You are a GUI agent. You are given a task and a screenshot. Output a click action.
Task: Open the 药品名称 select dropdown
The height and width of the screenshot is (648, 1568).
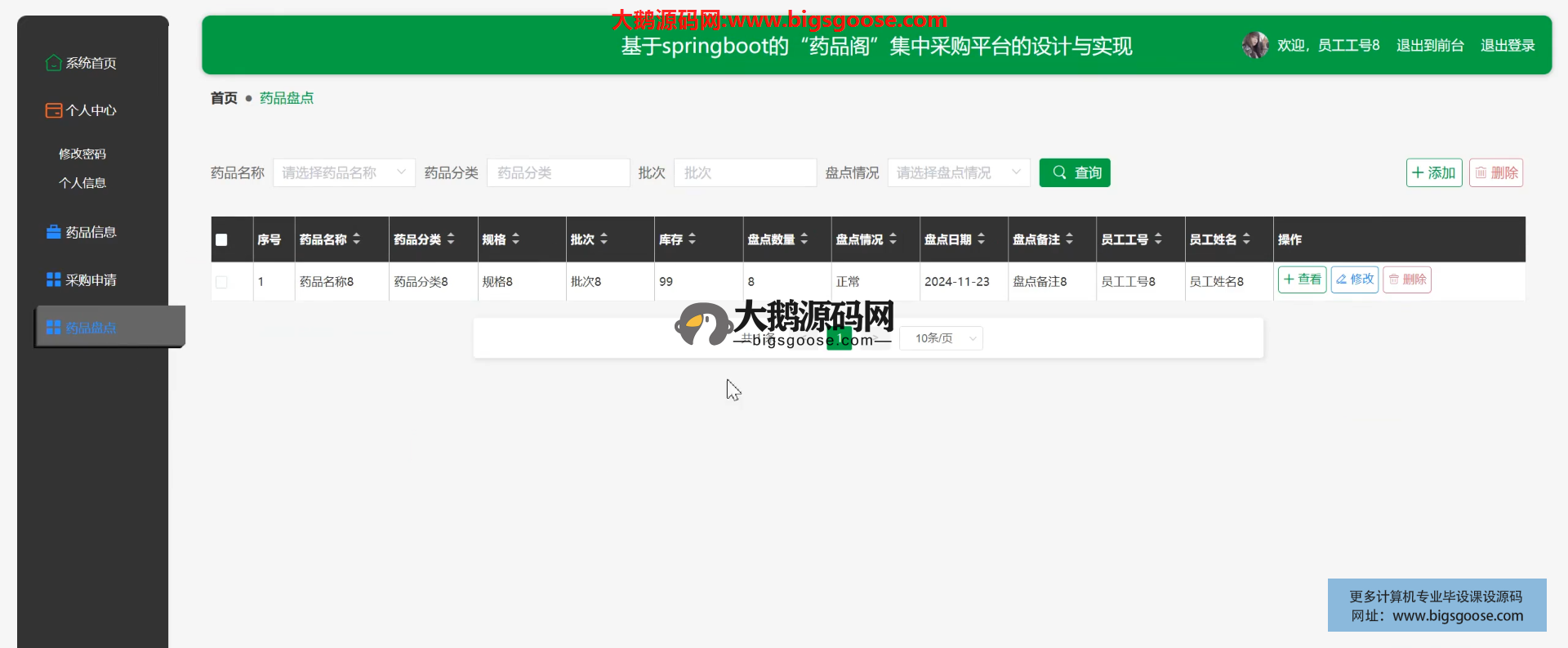point(344,172)
